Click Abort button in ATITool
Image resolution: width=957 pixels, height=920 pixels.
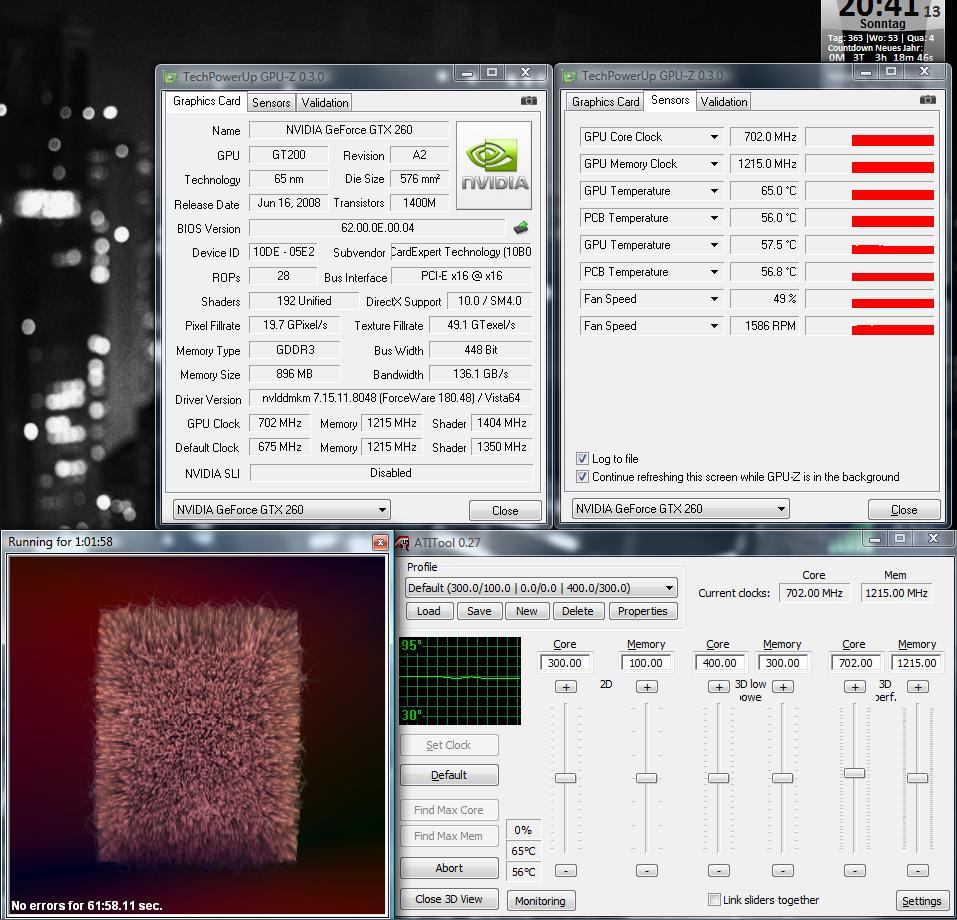pyautogui.click(x=449, y=868)
